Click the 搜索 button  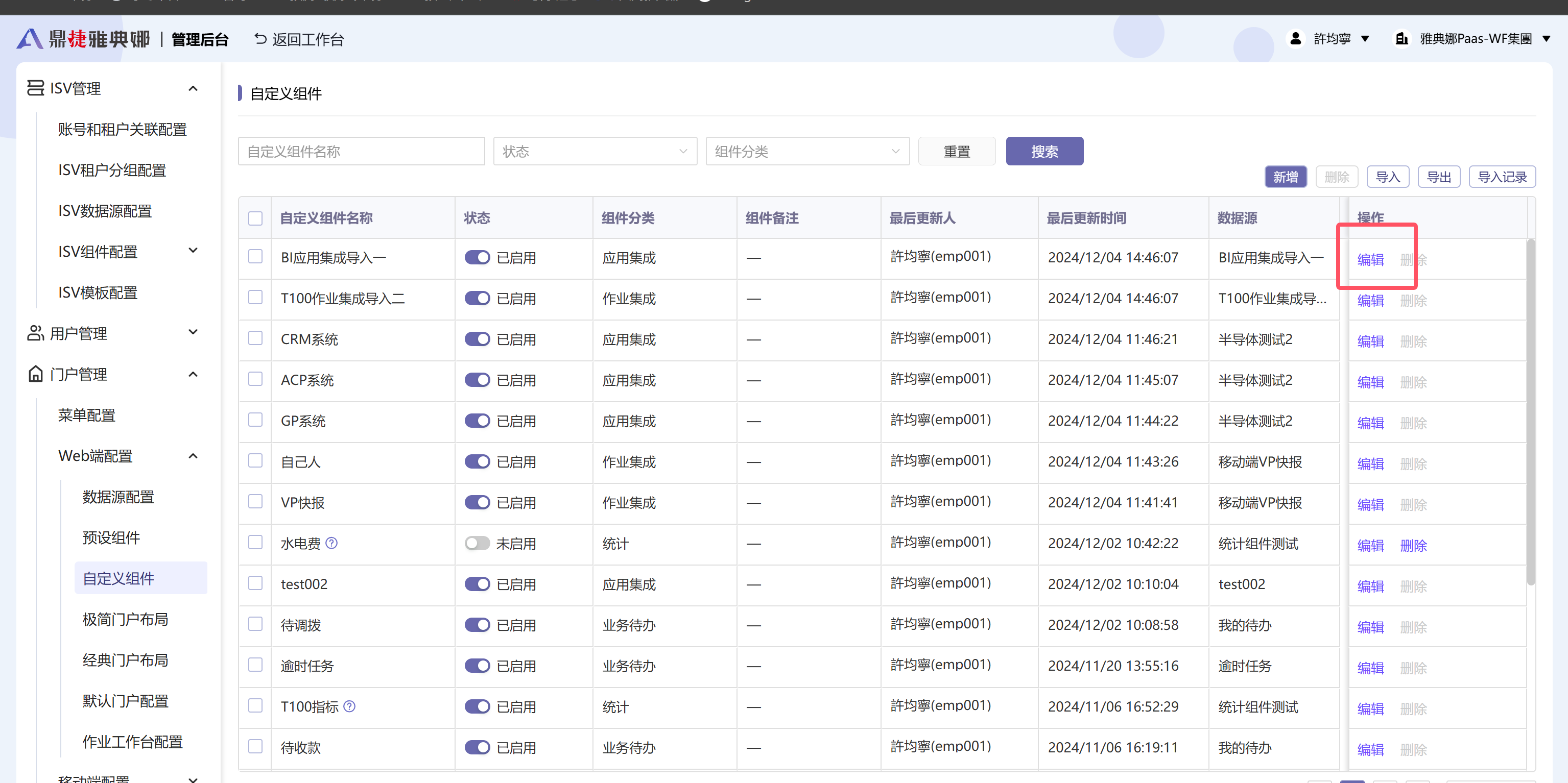1044,151
